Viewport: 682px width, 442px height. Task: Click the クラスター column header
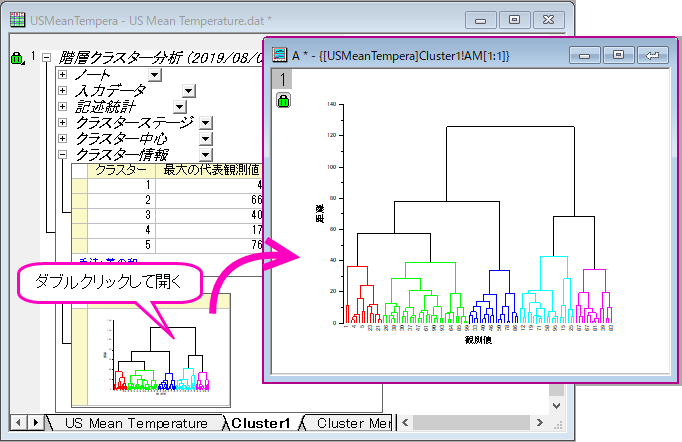click(121, 170)
